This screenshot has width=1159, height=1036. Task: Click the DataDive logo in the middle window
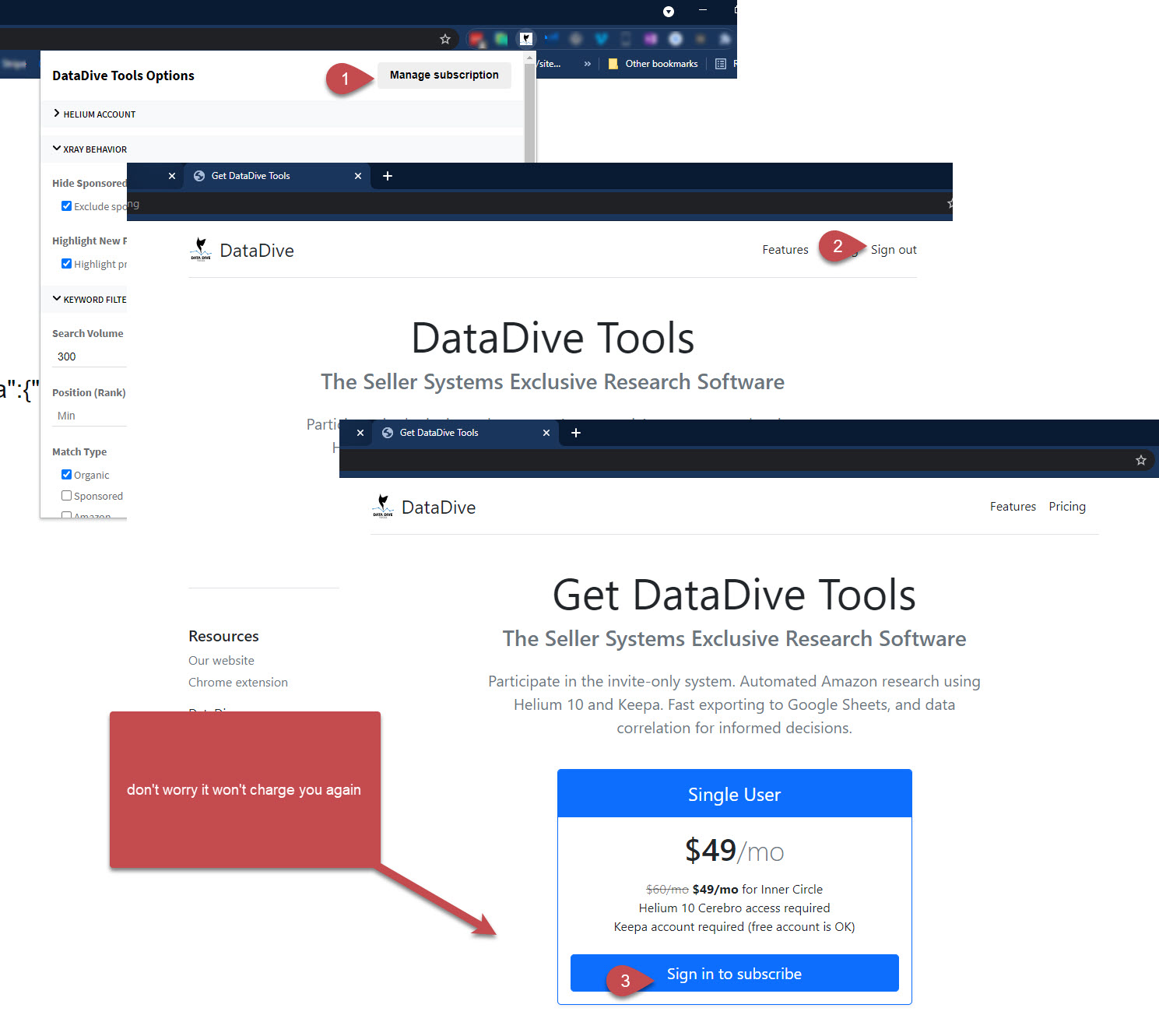point(242,250)
